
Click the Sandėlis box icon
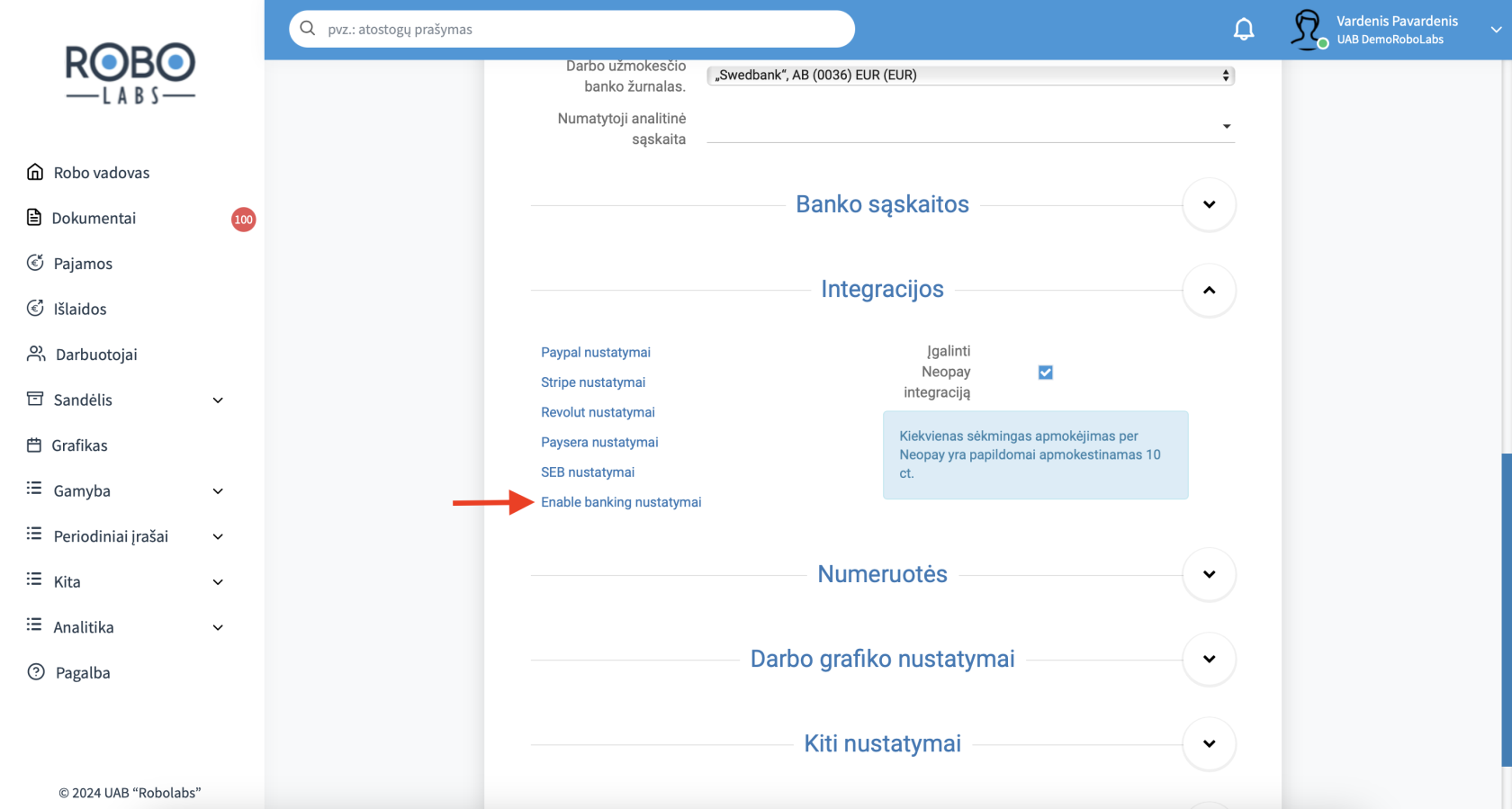[x=35, y=399]
